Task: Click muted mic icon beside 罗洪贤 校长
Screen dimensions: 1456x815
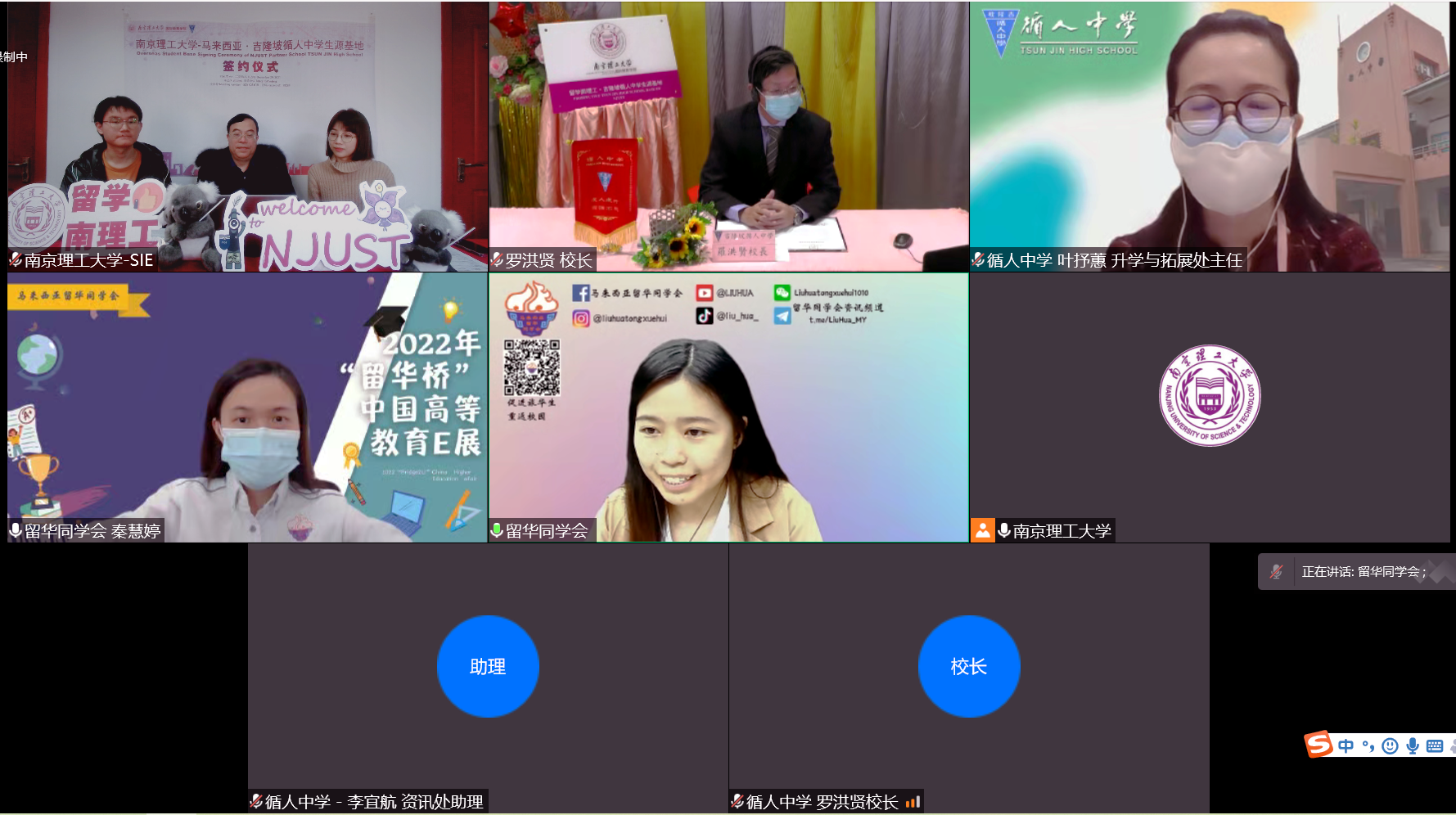Action: pyautogui.click(x=497, y=260)
